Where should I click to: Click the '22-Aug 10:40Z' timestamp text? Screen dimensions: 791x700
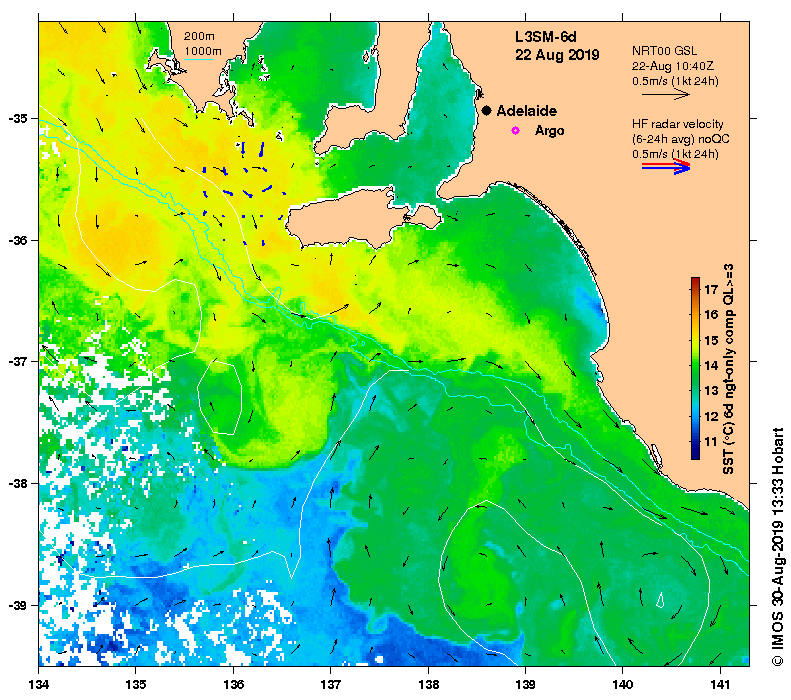tap(673, 66)
